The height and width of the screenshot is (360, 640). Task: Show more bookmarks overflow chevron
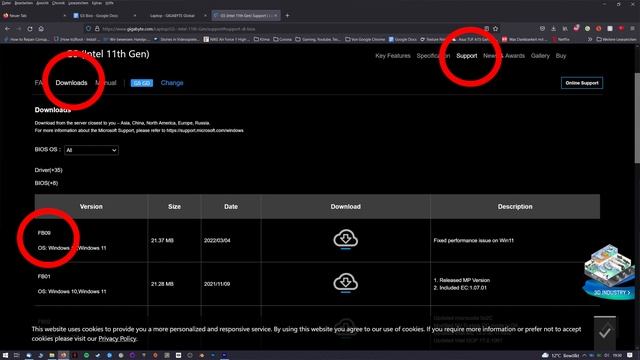pos(590,39)
